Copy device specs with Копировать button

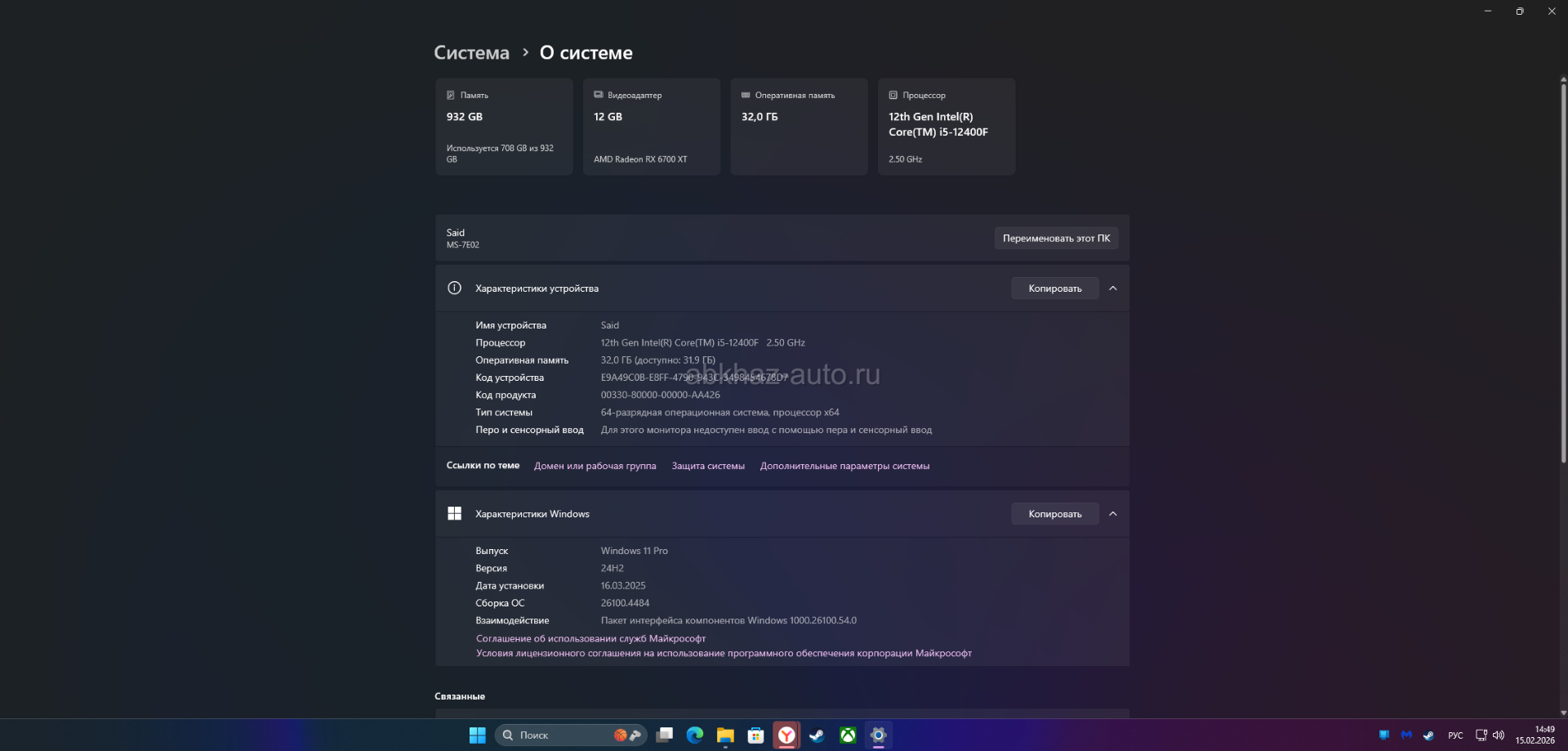click(x=1054, y=288)
